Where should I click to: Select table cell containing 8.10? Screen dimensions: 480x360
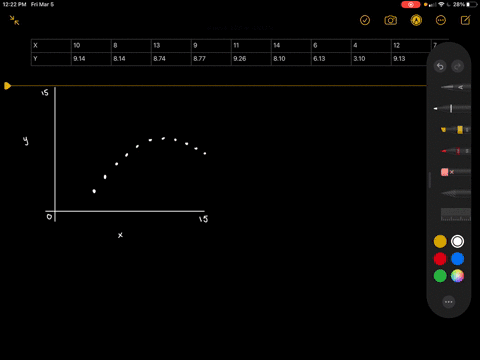291,59
